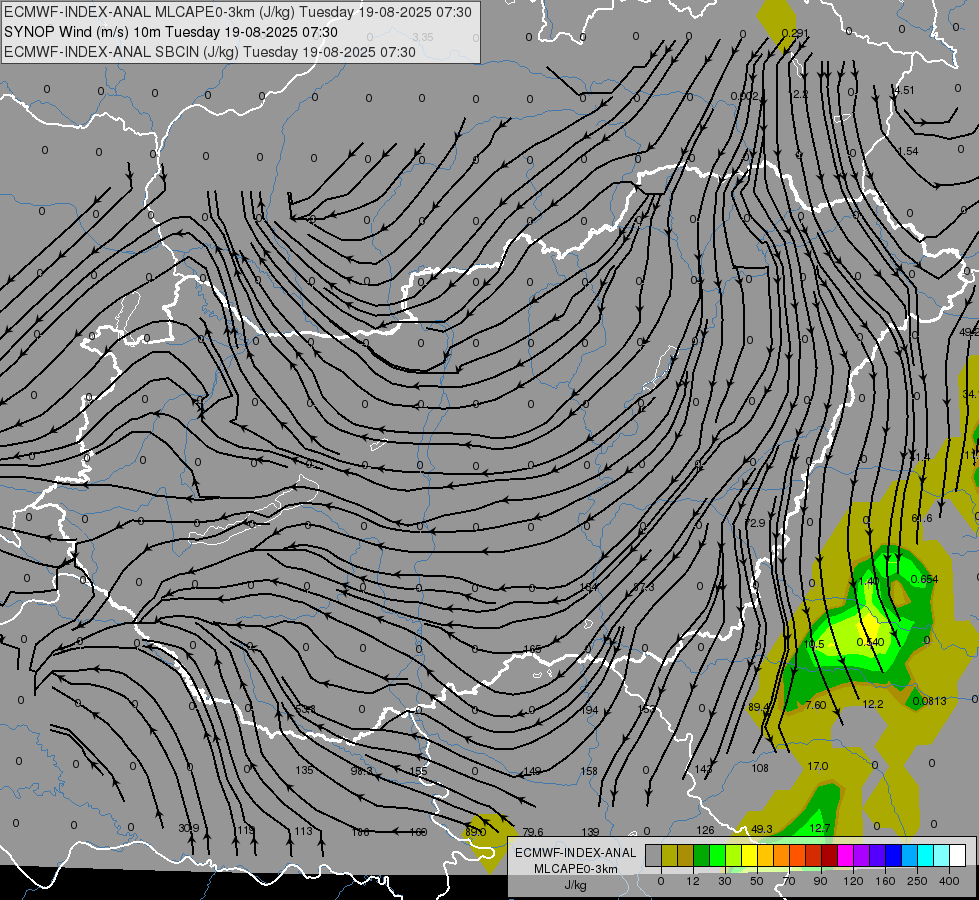Screen dimensions: 979x900
Task: Click the map value '0.654'
Action: pos(925,579)
